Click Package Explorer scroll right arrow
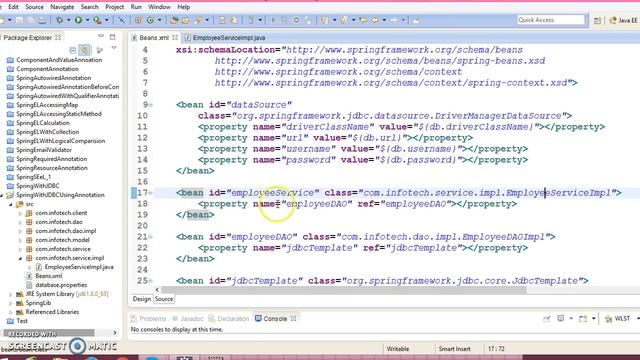Image resolution: width=640 pixels, height=360 pixels. [115, 333]
